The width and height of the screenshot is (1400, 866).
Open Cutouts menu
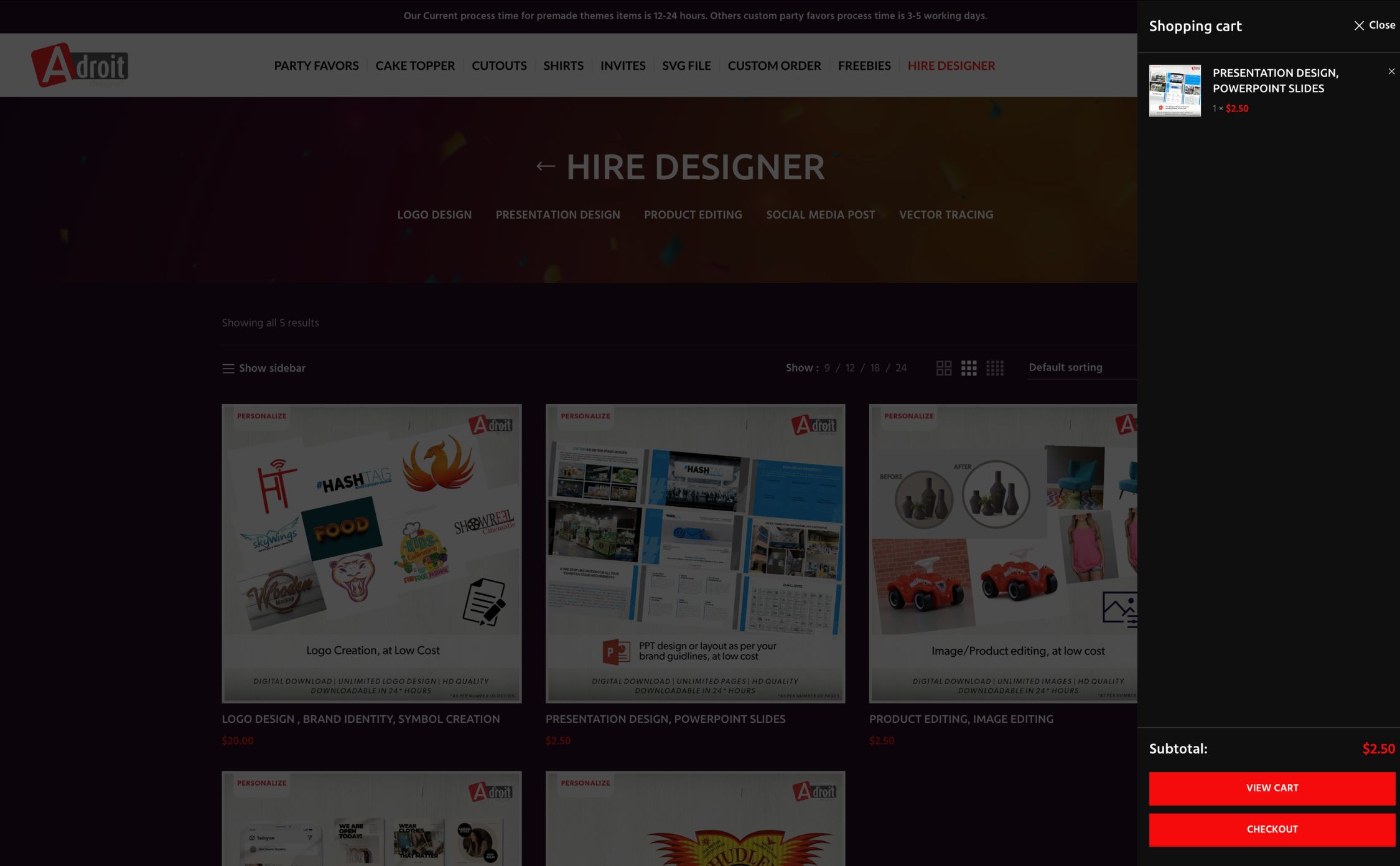point(499,65)
